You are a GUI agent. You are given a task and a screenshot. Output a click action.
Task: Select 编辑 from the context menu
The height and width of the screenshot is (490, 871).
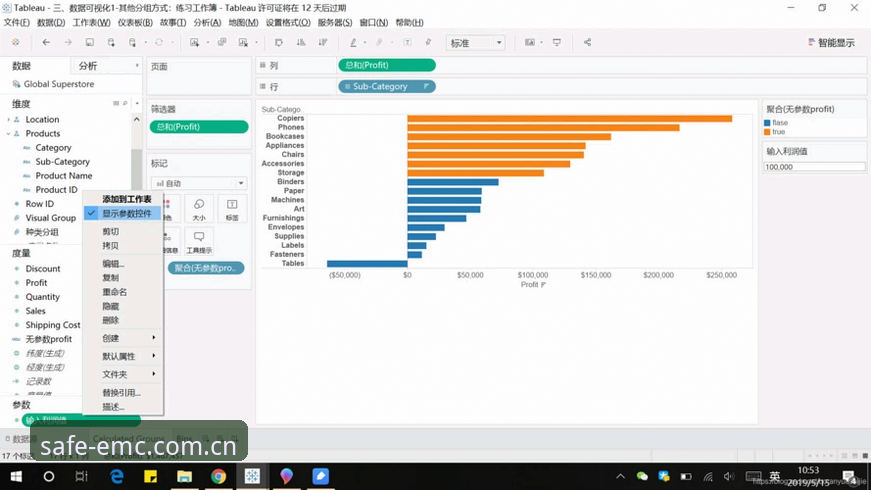113,263
